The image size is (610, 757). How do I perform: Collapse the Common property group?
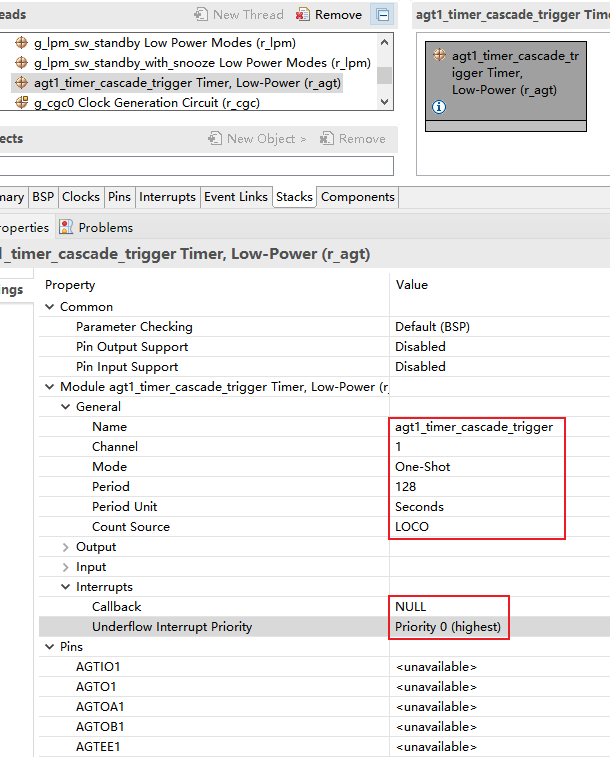point(50,307)
